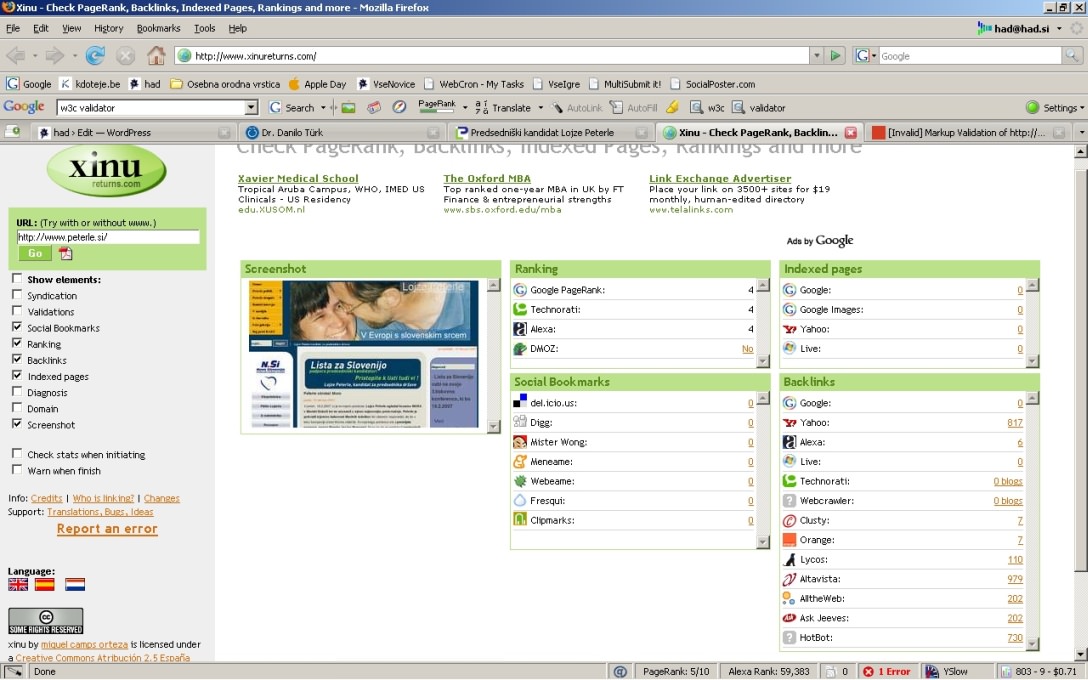
Task: Open the Bookmarks menu
Action: (158, 28)
